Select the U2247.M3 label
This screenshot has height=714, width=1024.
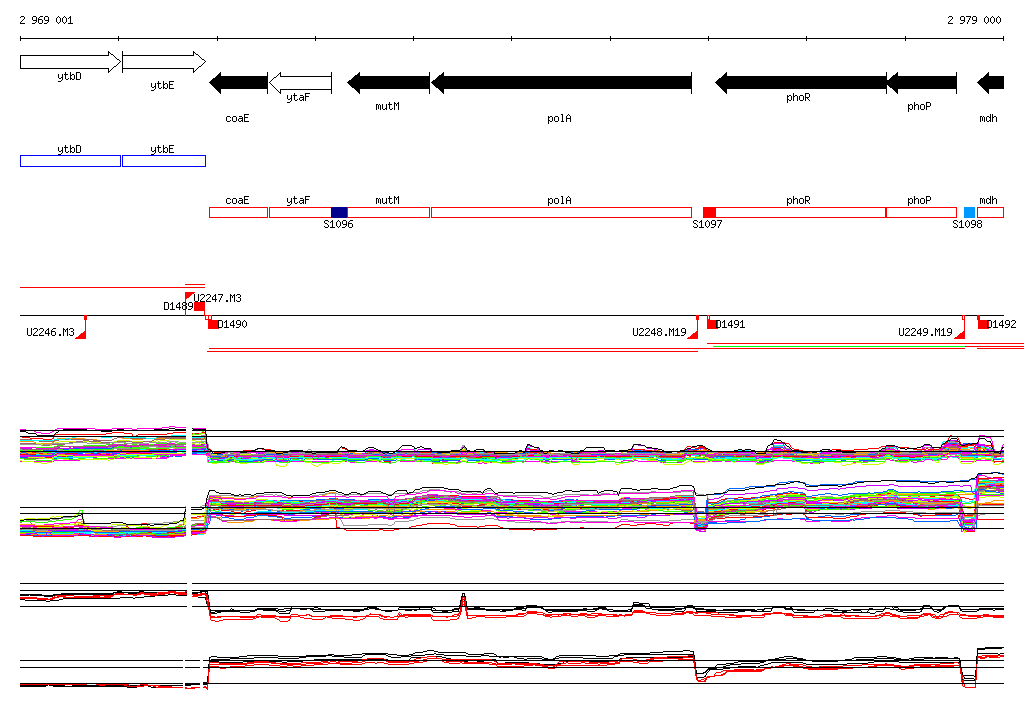click(x=217, y=298)
